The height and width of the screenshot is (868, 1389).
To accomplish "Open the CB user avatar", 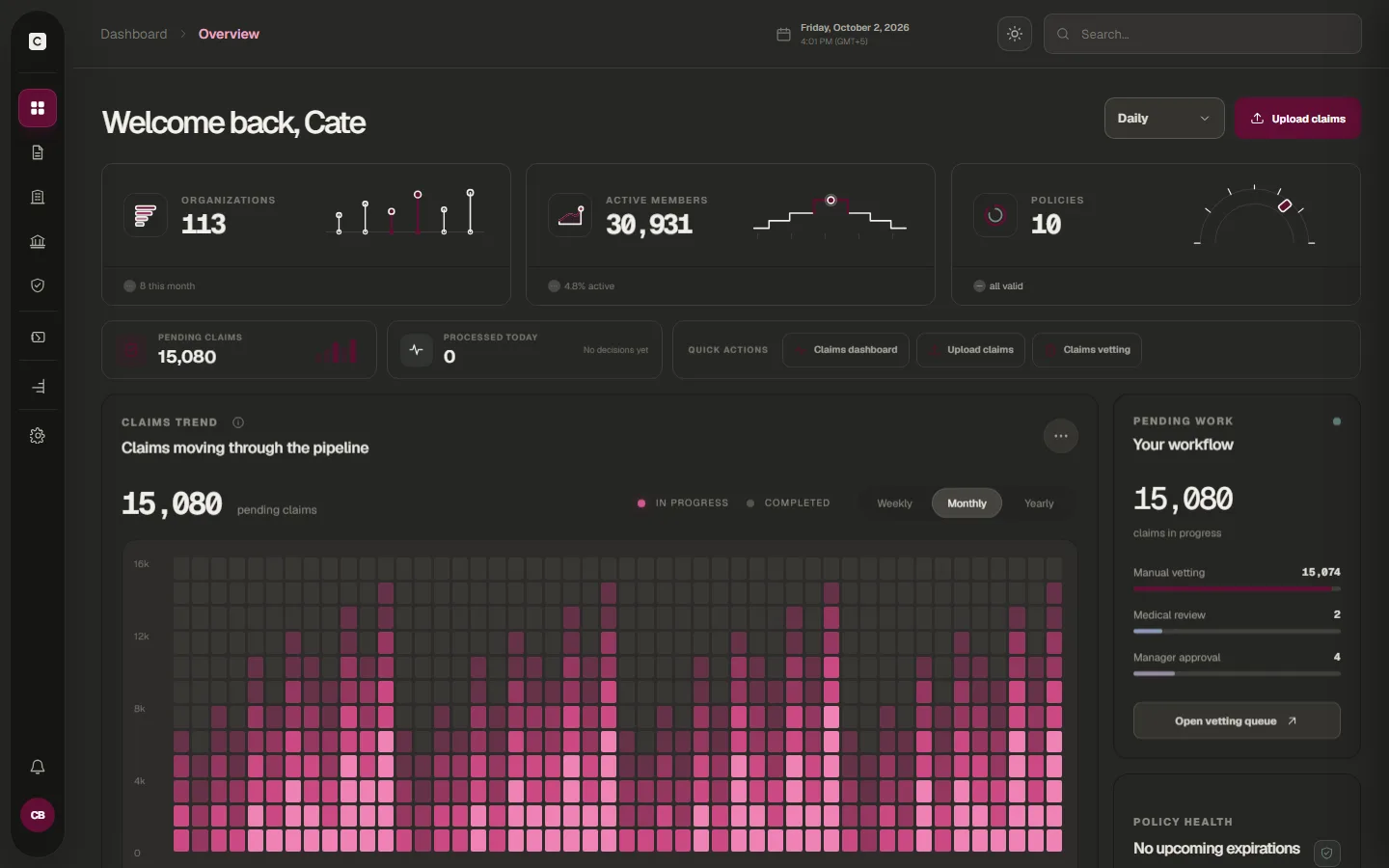I will (38, 815).
